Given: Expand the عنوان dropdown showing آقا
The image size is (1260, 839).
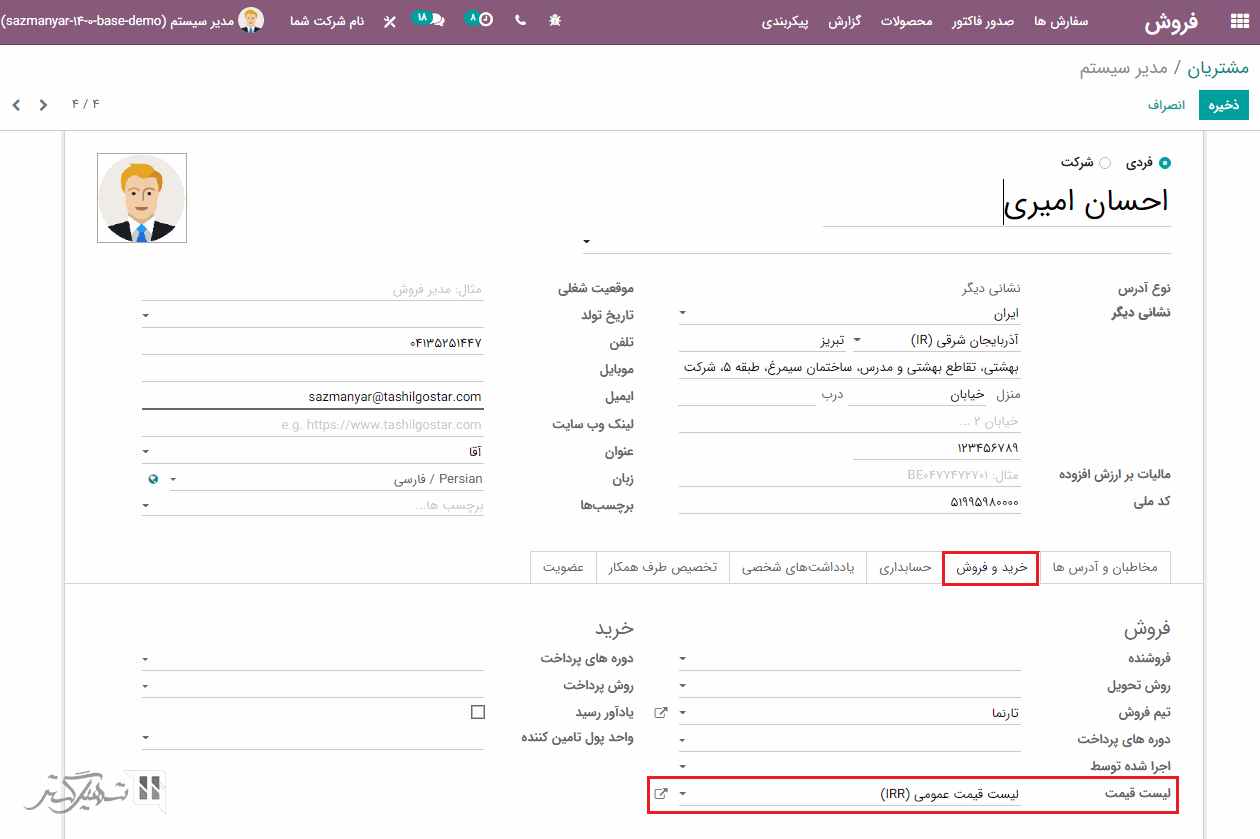Looking at the screenshot, I should [147, 452].
